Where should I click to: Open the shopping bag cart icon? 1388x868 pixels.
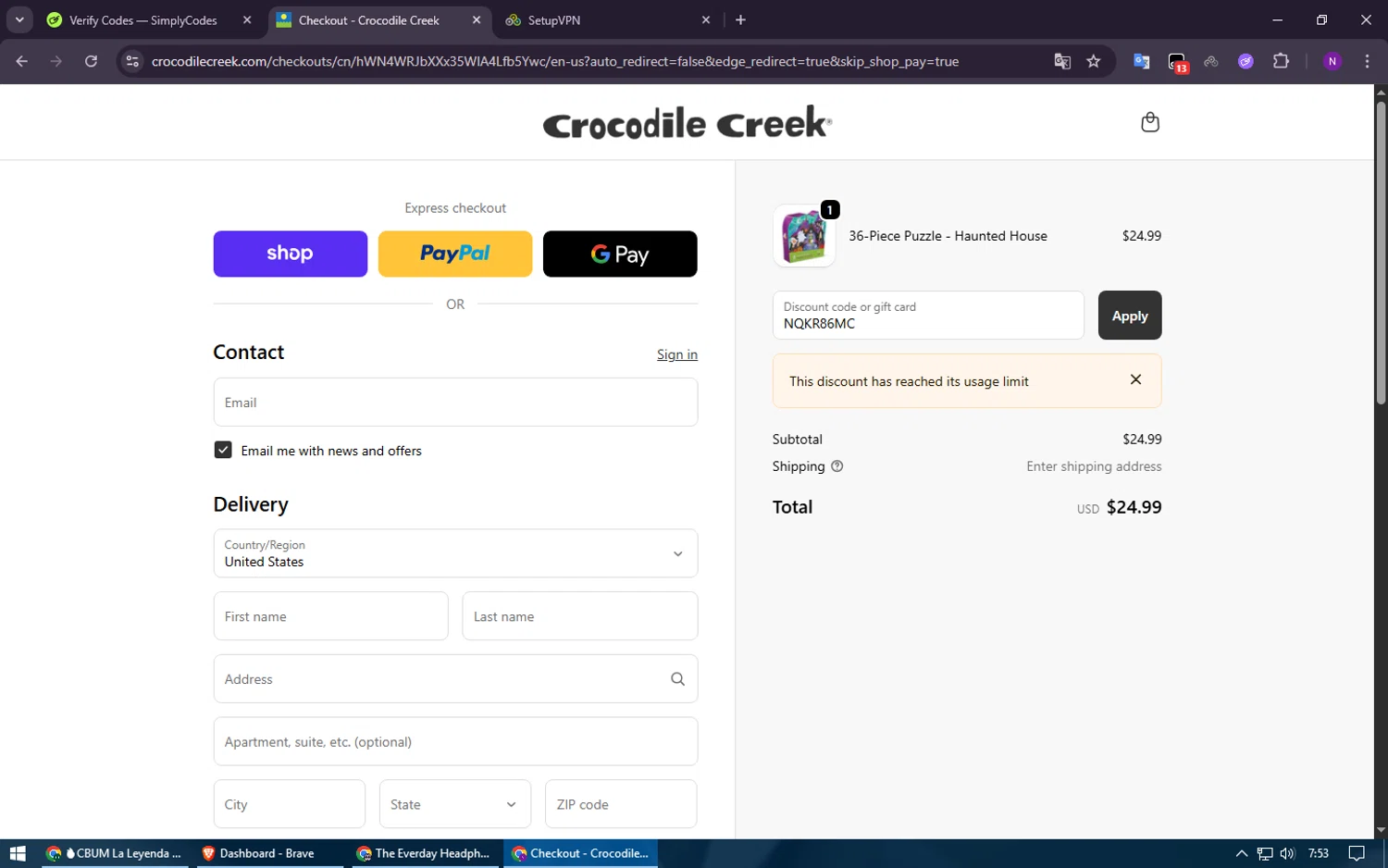click(1149, 122)
